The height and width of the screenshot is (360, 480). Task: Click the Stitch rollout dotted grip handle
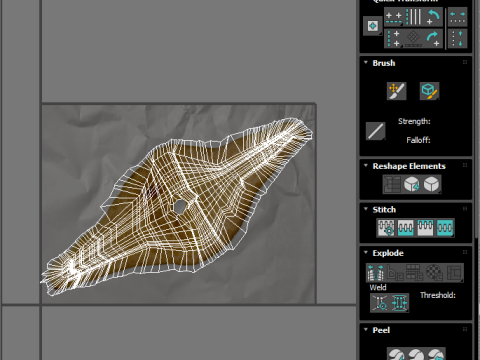pos(465,209)
